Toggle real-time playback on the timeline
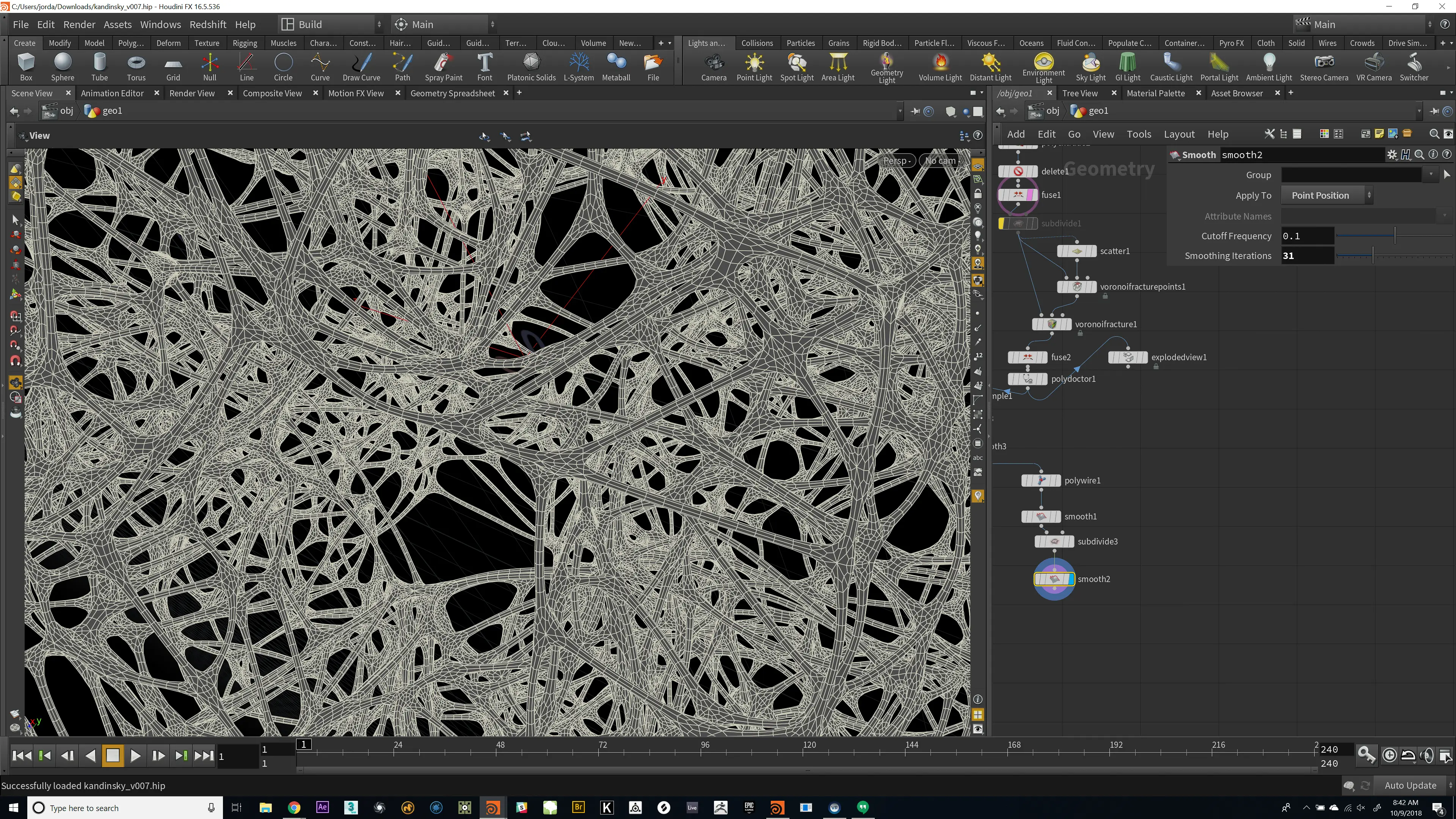 pos(1389,755)
